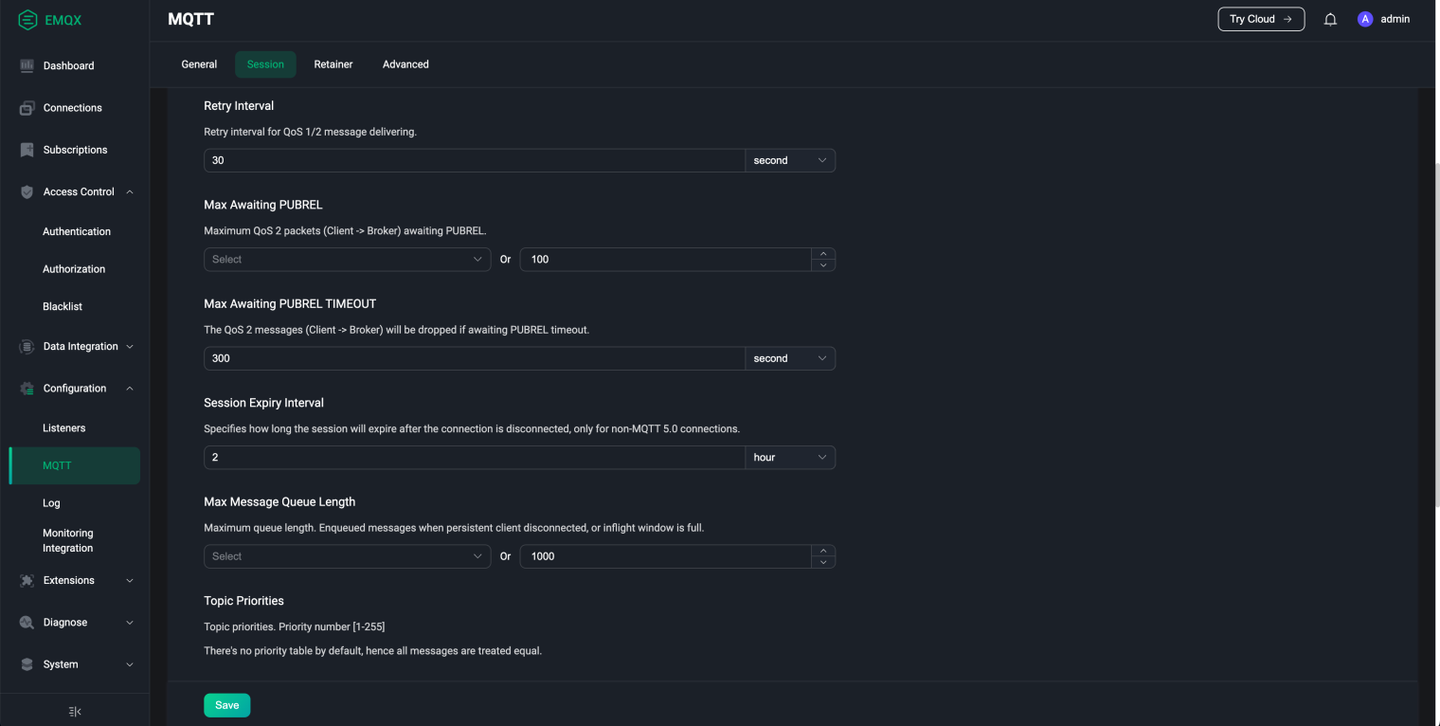1440x726 pixels.
Task: Collapse the Access Control section
Action: tap(129, 192)
